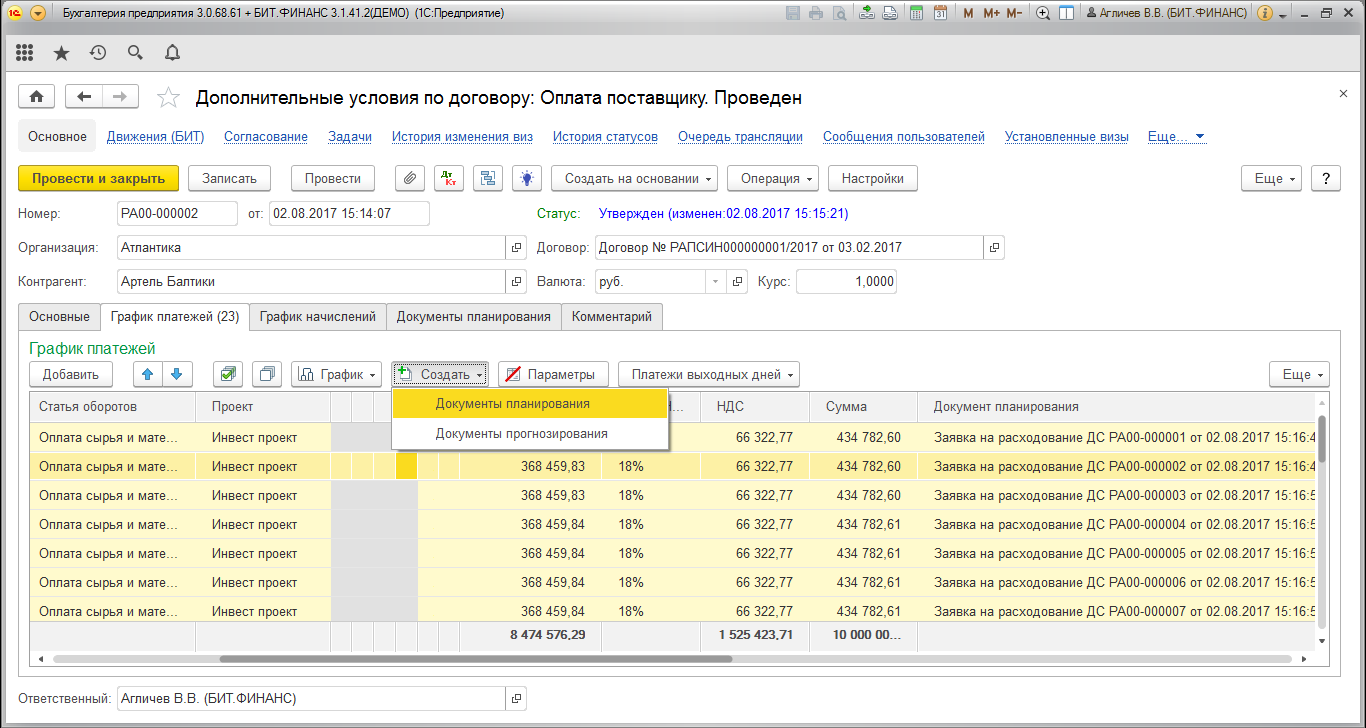Open Валюта dropdown arrow

tap(715, 281)
